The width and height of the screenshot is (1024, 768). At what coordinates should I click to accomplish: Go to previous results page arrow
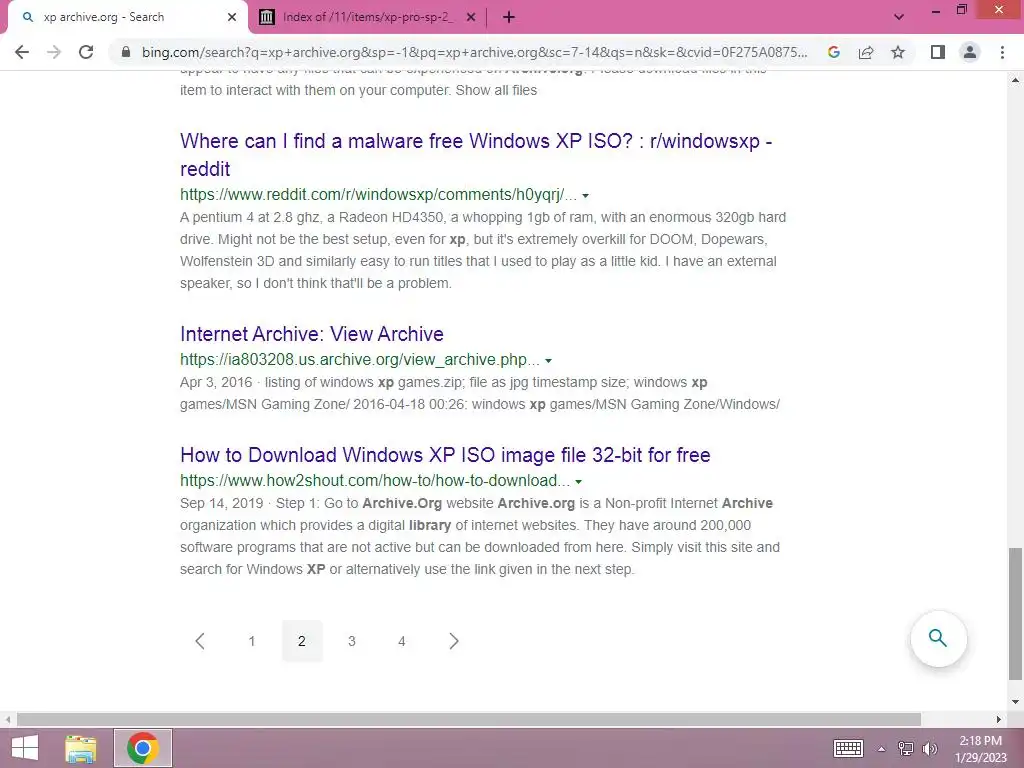click(x=200, y=641)
